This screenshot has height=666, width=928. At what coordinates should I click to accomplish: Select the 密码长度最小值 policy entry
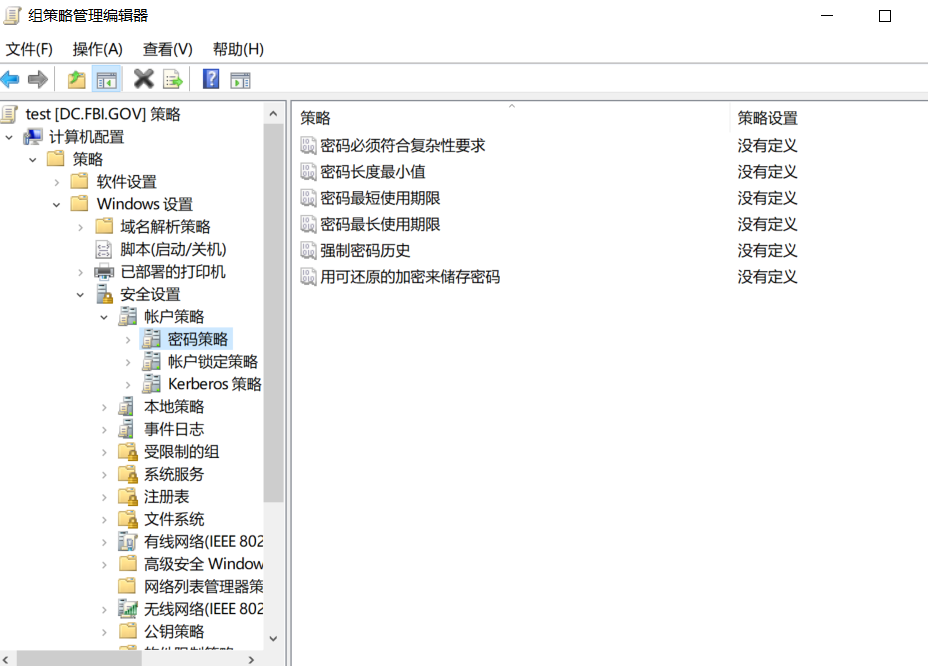click(372, 172)
